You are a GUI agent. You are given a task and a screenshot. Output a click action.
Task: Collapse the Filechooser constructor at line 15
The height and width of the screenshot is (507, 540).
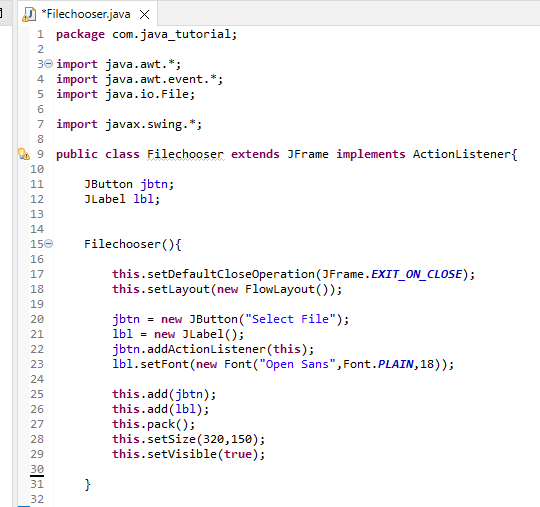coord(49,244)
